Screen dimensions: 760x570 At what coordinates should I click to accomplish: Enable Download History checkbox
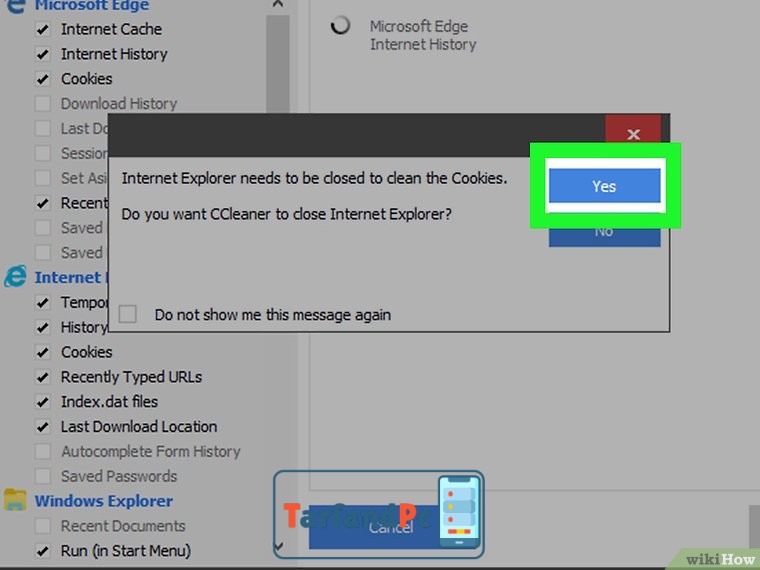point(43,103)
